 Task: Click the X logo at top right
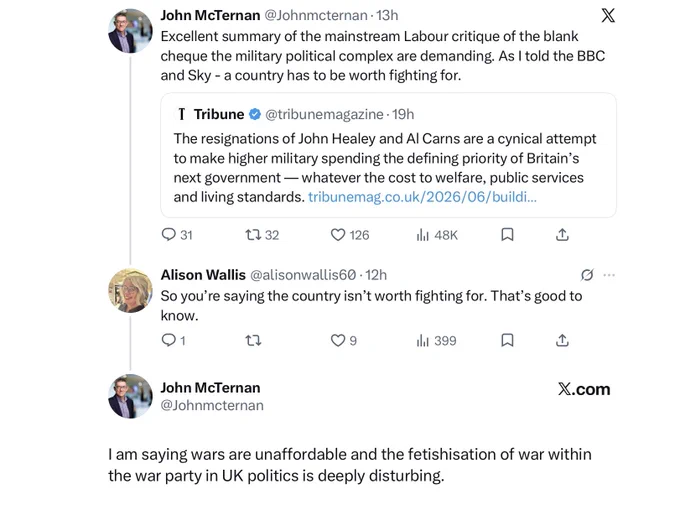(608, 15)
